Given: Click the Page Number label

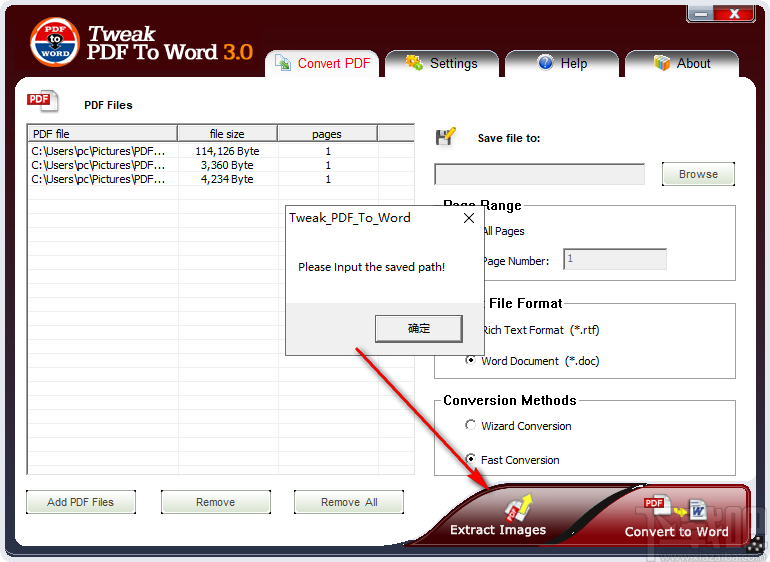Looking at the screenshot, I should click(x=516, y=261).
